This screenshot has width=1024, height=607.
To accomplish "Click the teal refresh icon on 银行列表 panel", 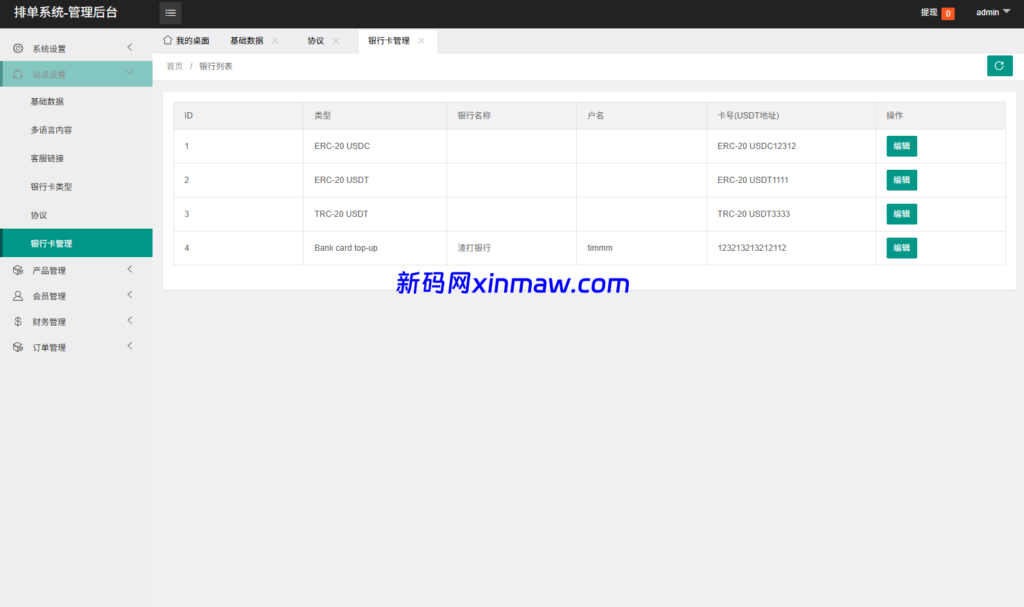I will pos(1000,65).
